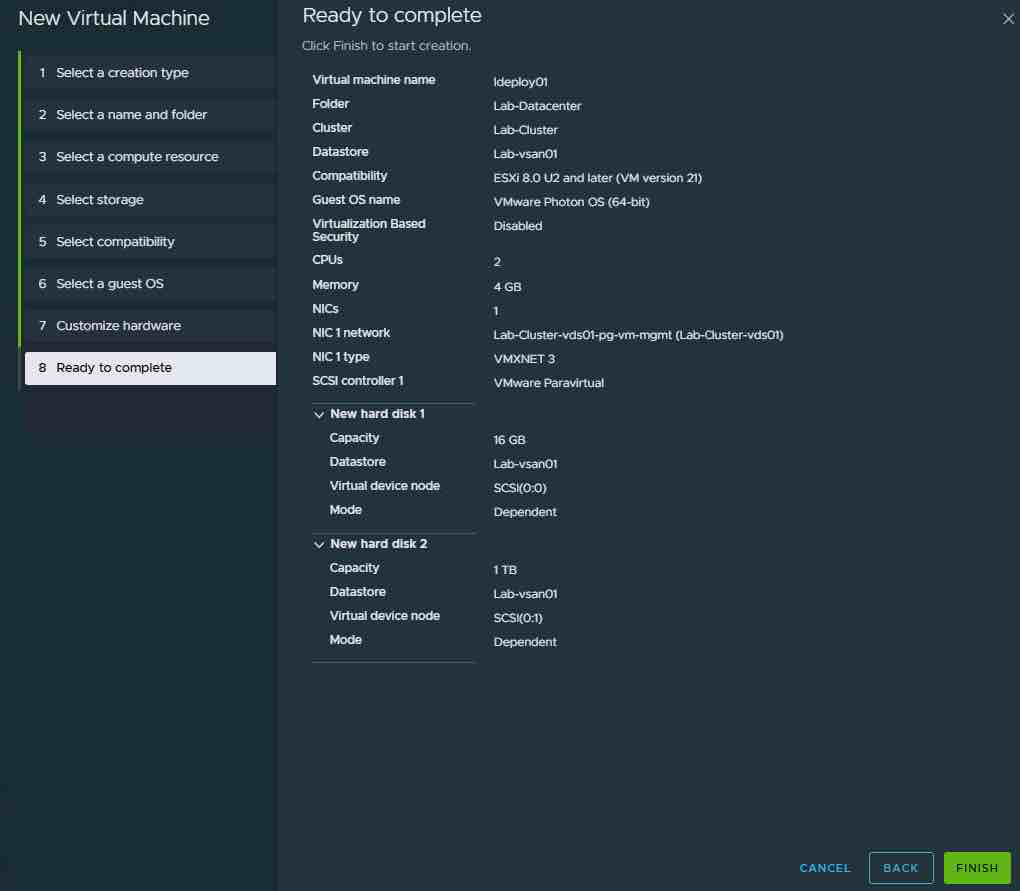Viewport: 1020px width, 891px height.
Task: Click the 1 TB capacity value
Action: click(x=505, y=570)
